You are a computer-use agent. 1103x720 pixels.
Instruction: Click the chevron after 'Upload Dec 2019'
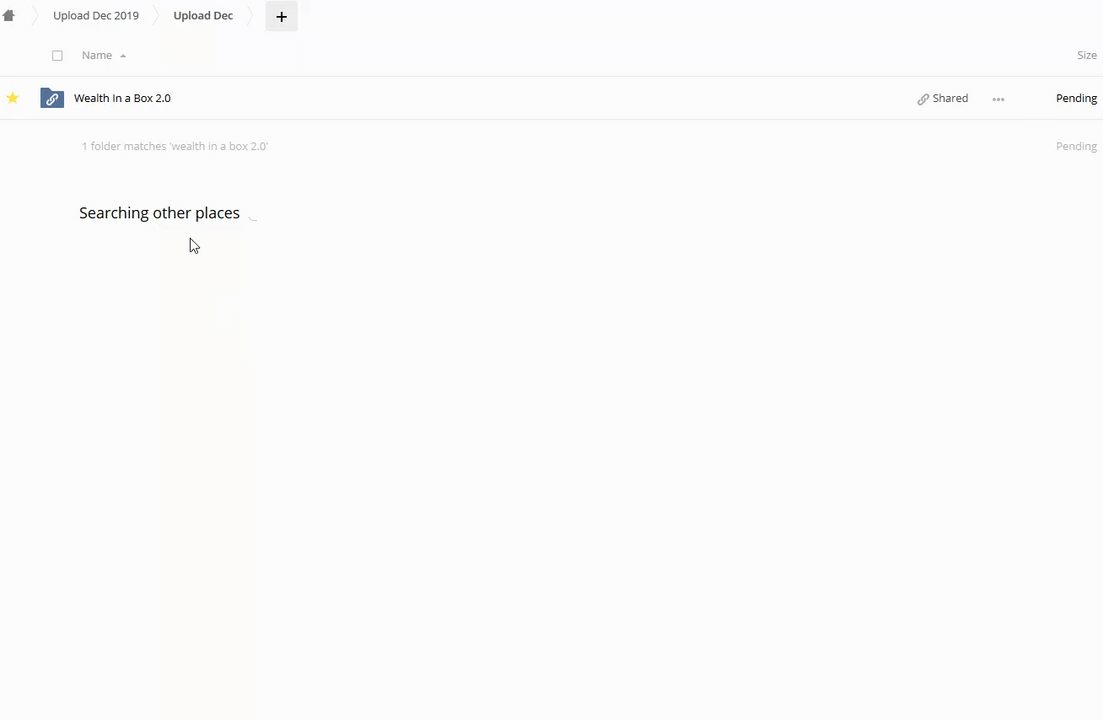pos(156,16)
